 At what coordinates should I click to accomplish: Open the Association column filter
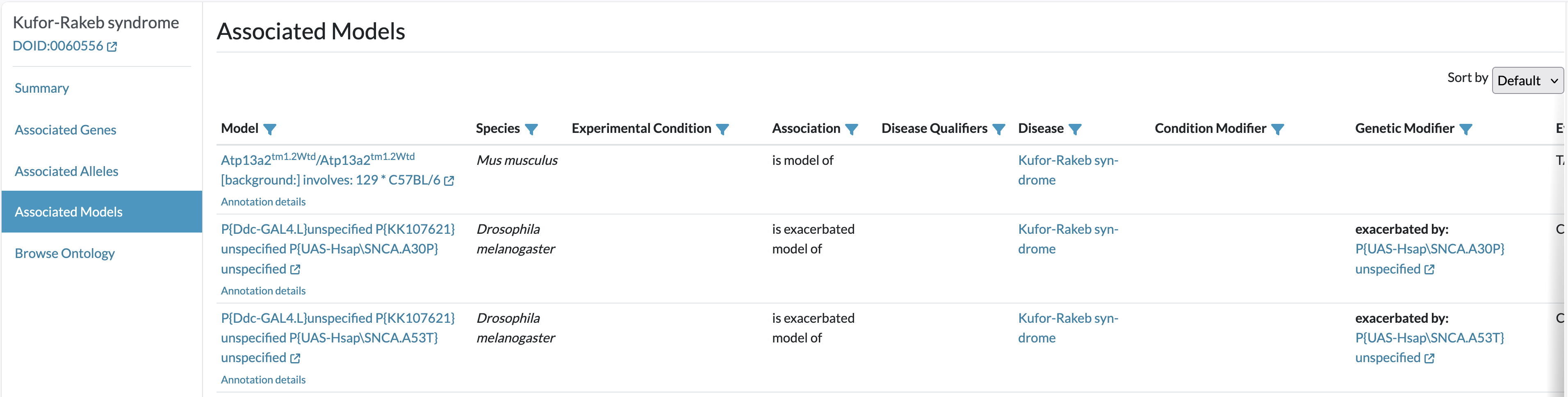pos(852,129)
